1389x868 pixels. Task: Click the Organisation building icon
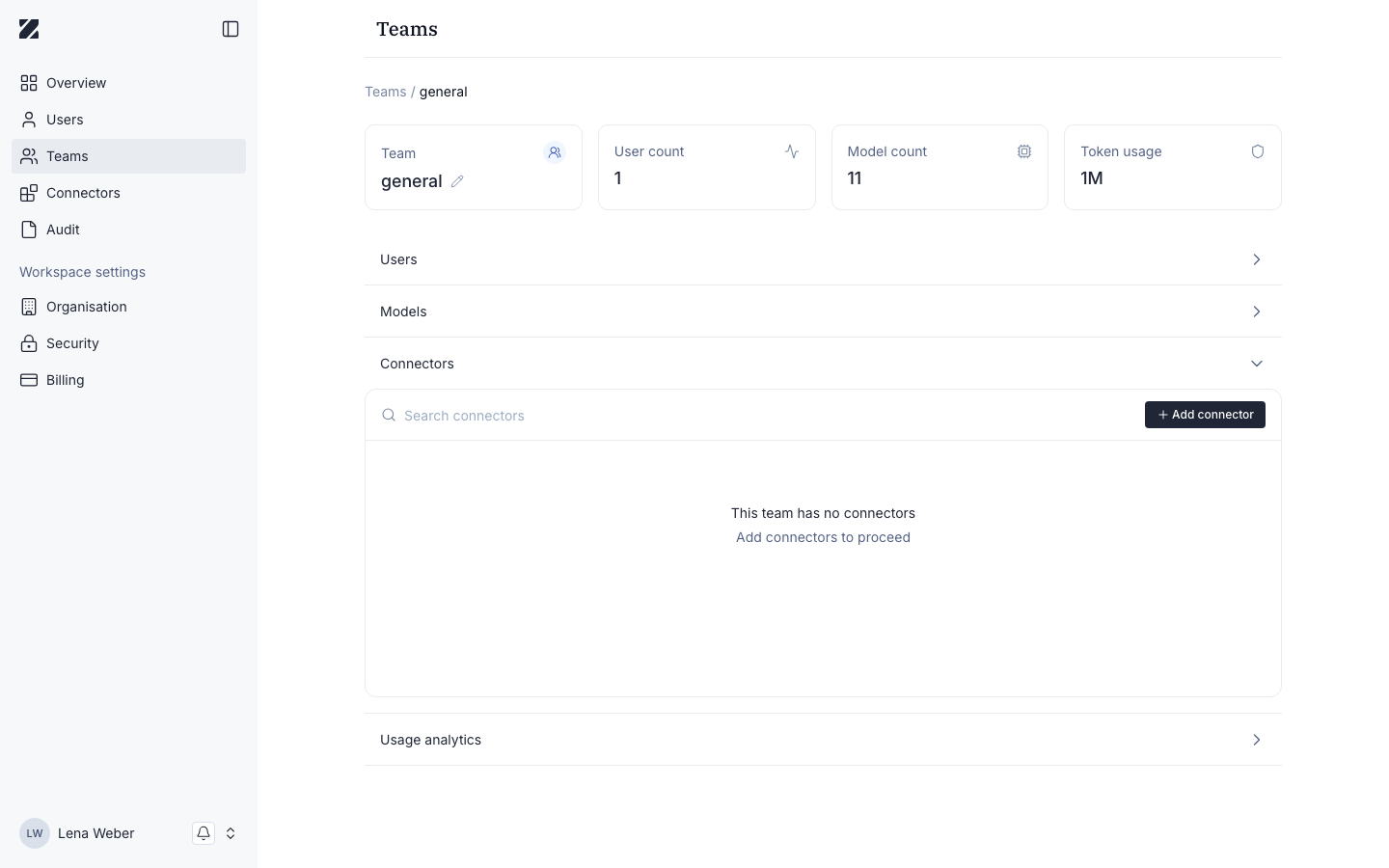point(29,307)
